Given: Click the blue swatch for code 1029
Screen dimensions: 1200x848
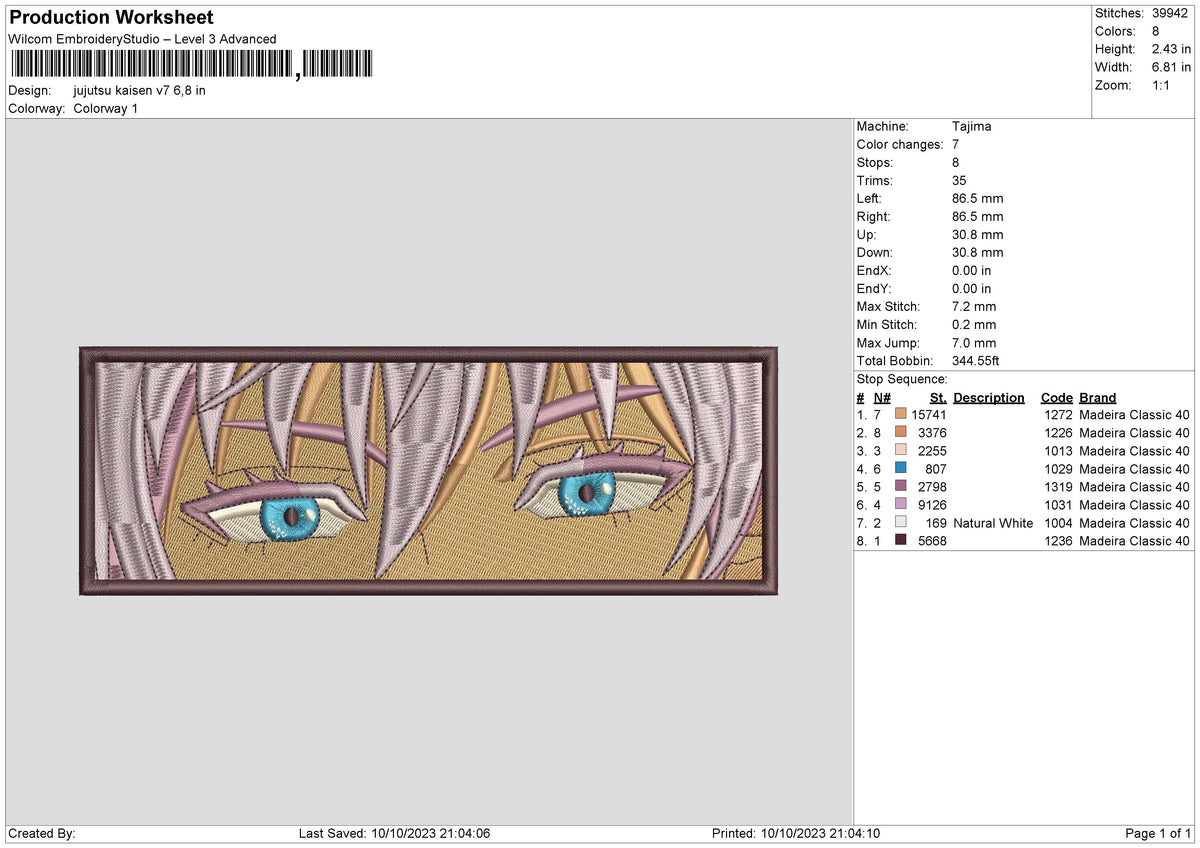Looking at the screenshot, I should click(901, 469).
